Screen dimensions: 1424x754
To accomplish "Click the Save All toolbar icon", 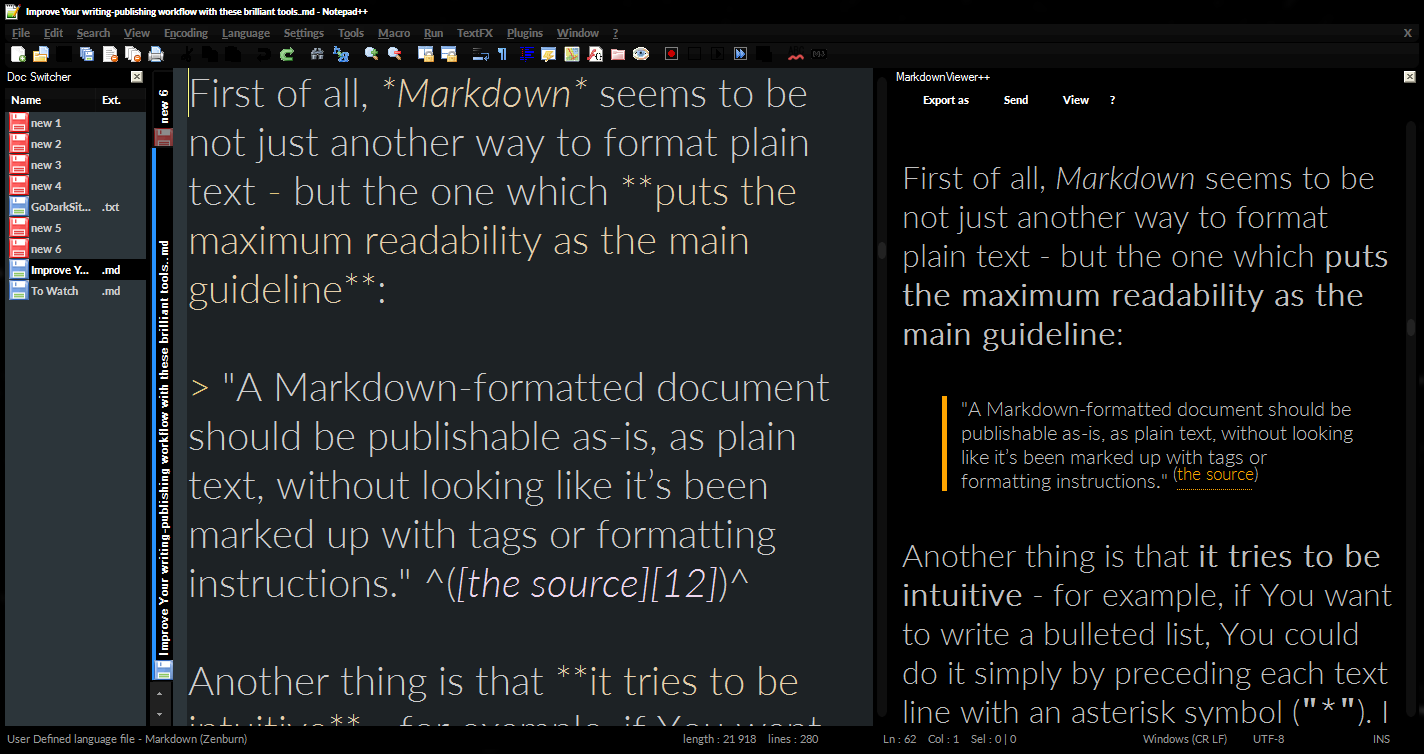I will coord(87,53).
